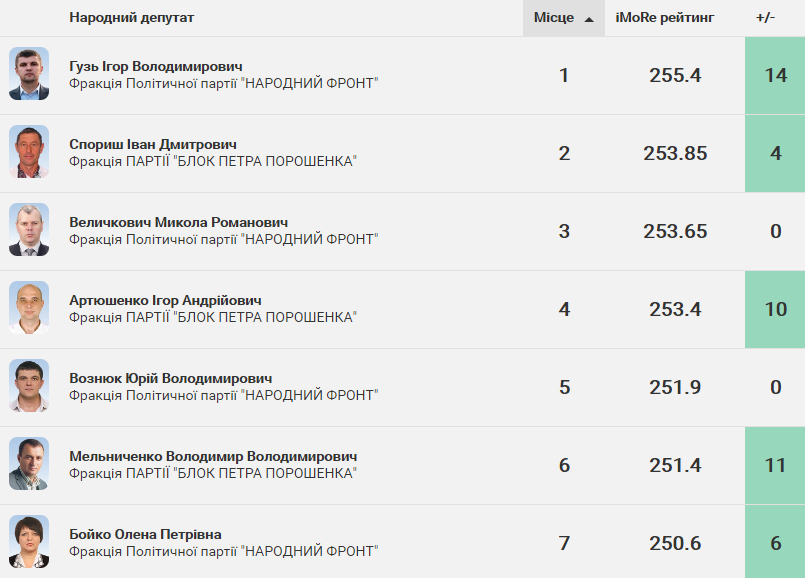Sort by the +/- column header
This screenshot has width=805, height=578.
[x=765, y=17]
